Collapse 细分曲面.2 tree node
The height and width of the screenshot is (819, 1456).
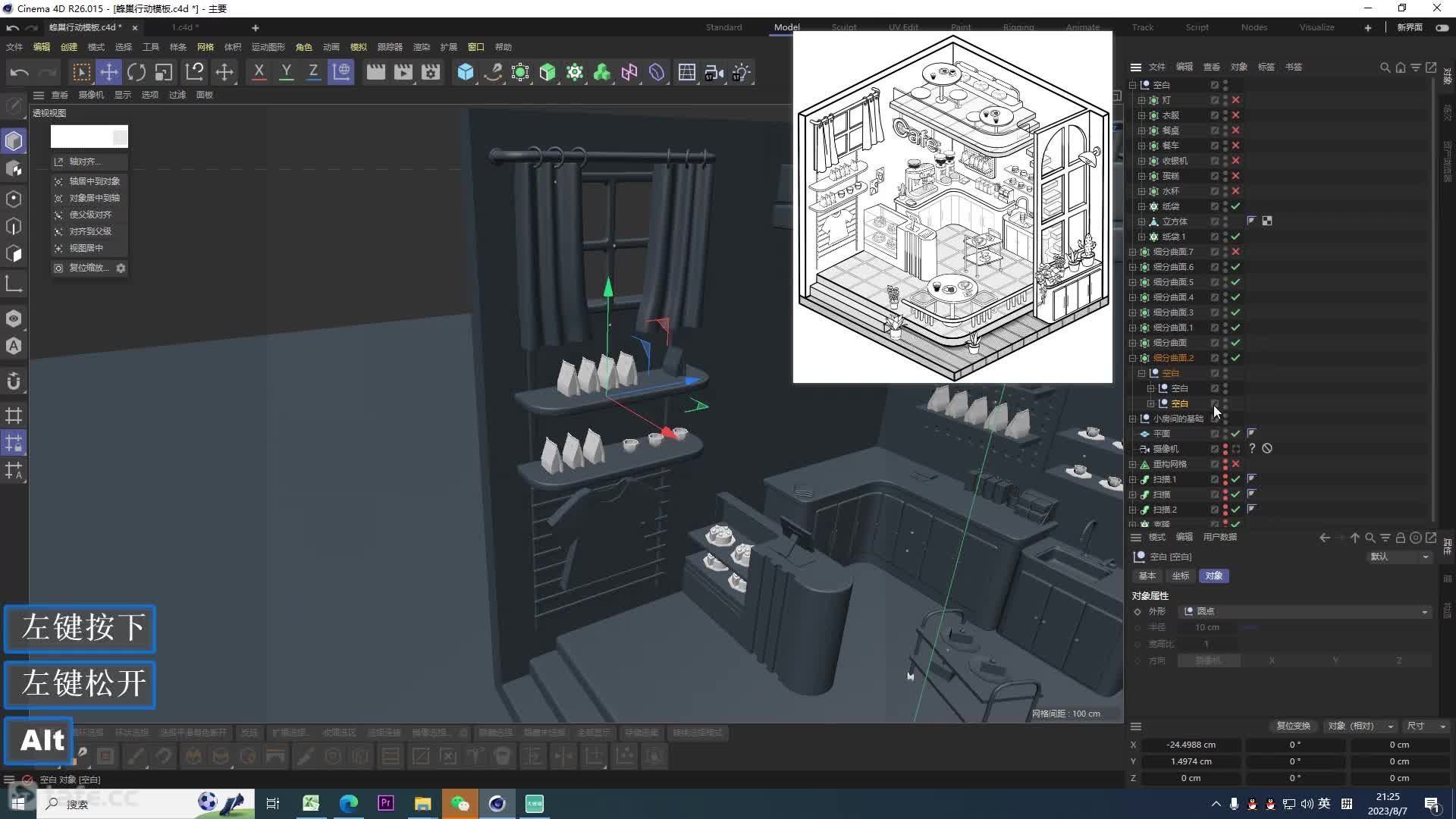1133,358
